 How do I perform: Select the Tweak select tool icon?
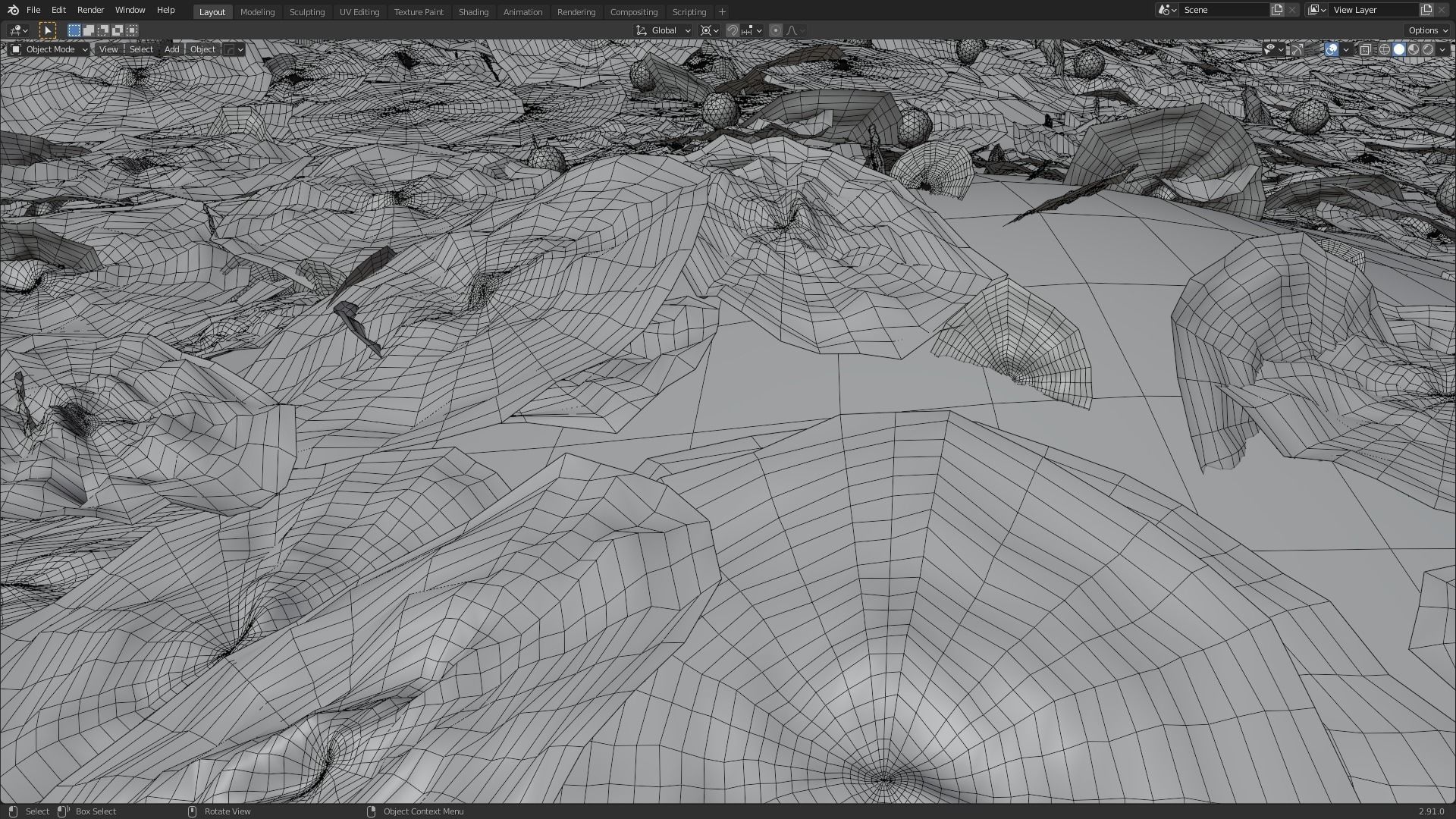point(47,30)
